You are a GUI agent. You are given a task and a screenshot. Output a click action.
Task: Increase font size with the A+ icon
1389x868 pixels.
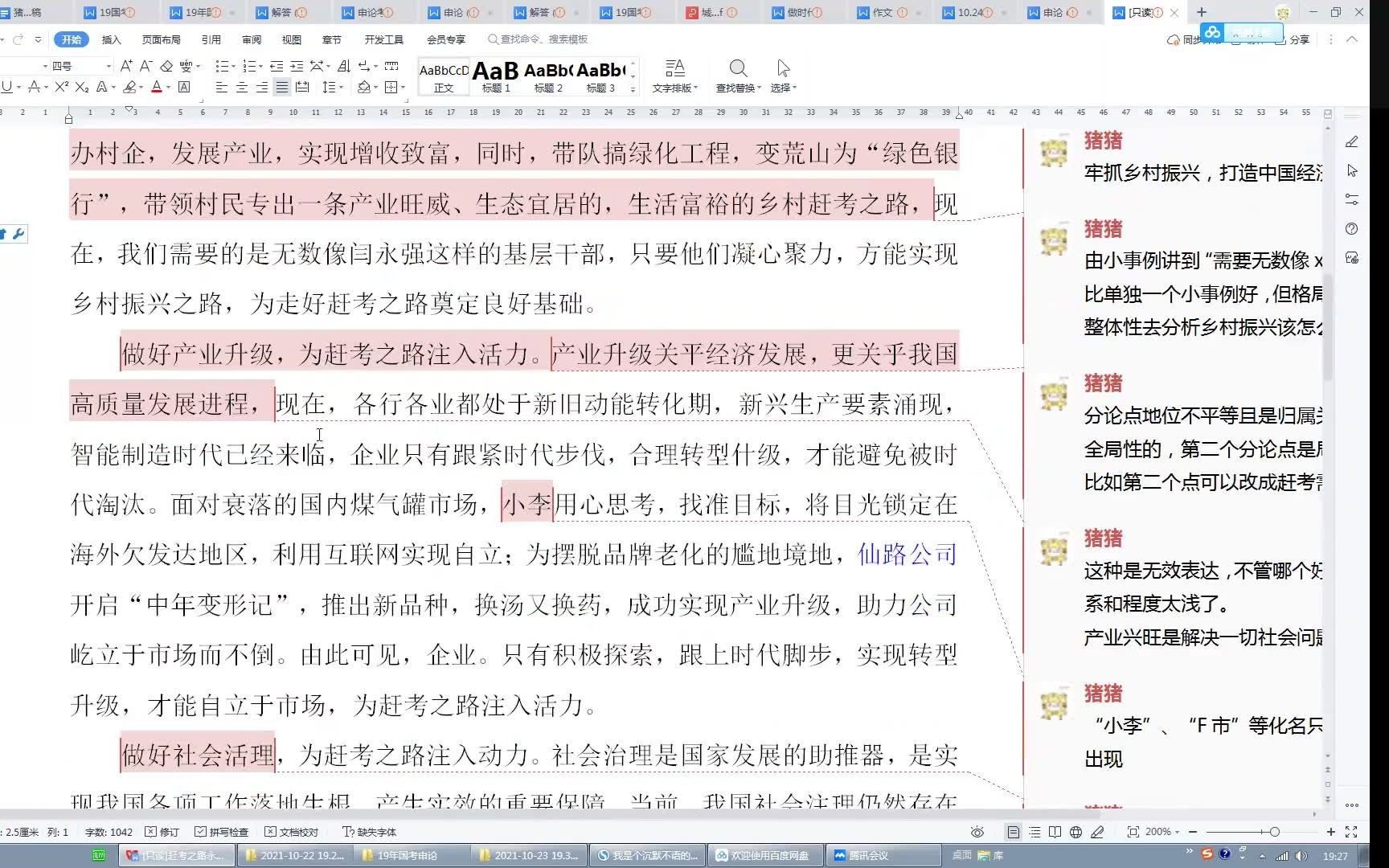[126, 66]
